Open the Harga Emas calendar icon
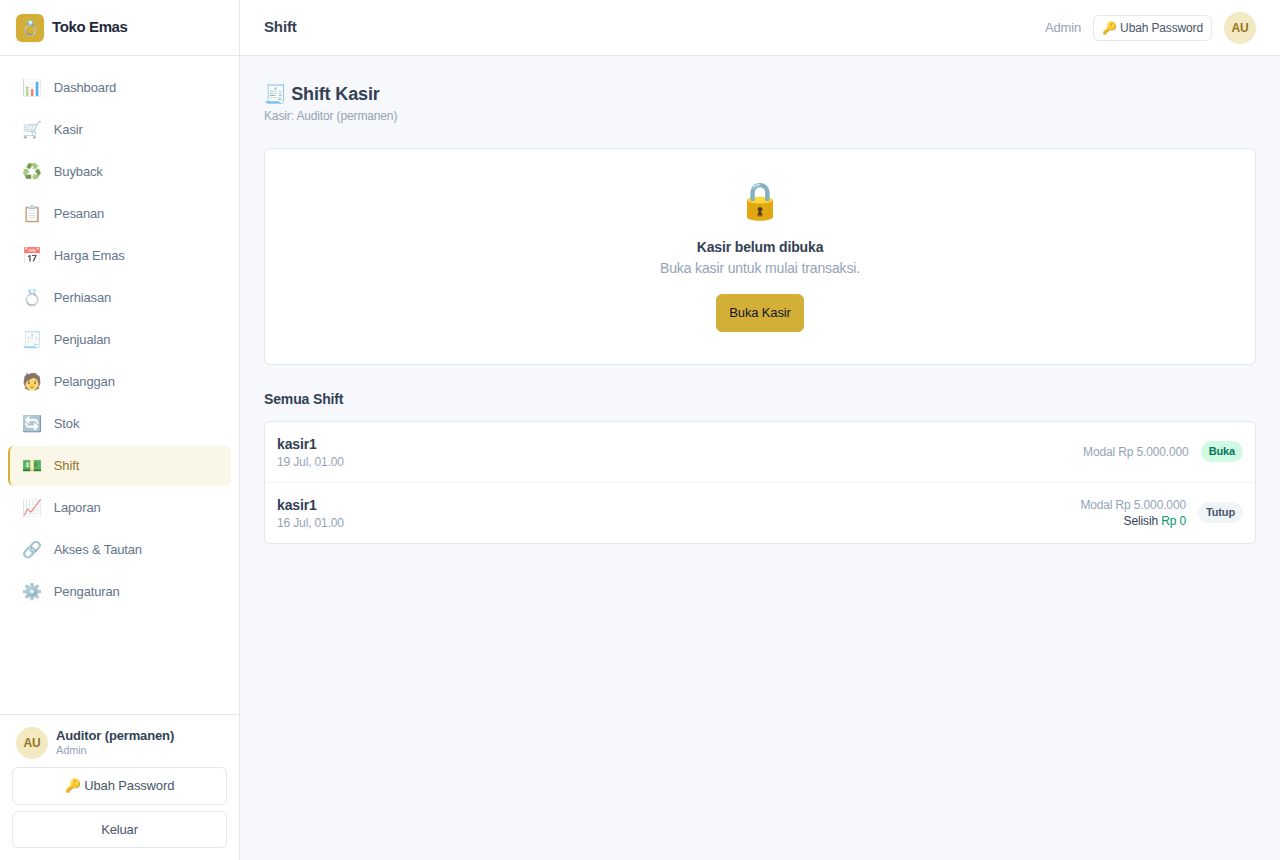 tap(32, 256)
